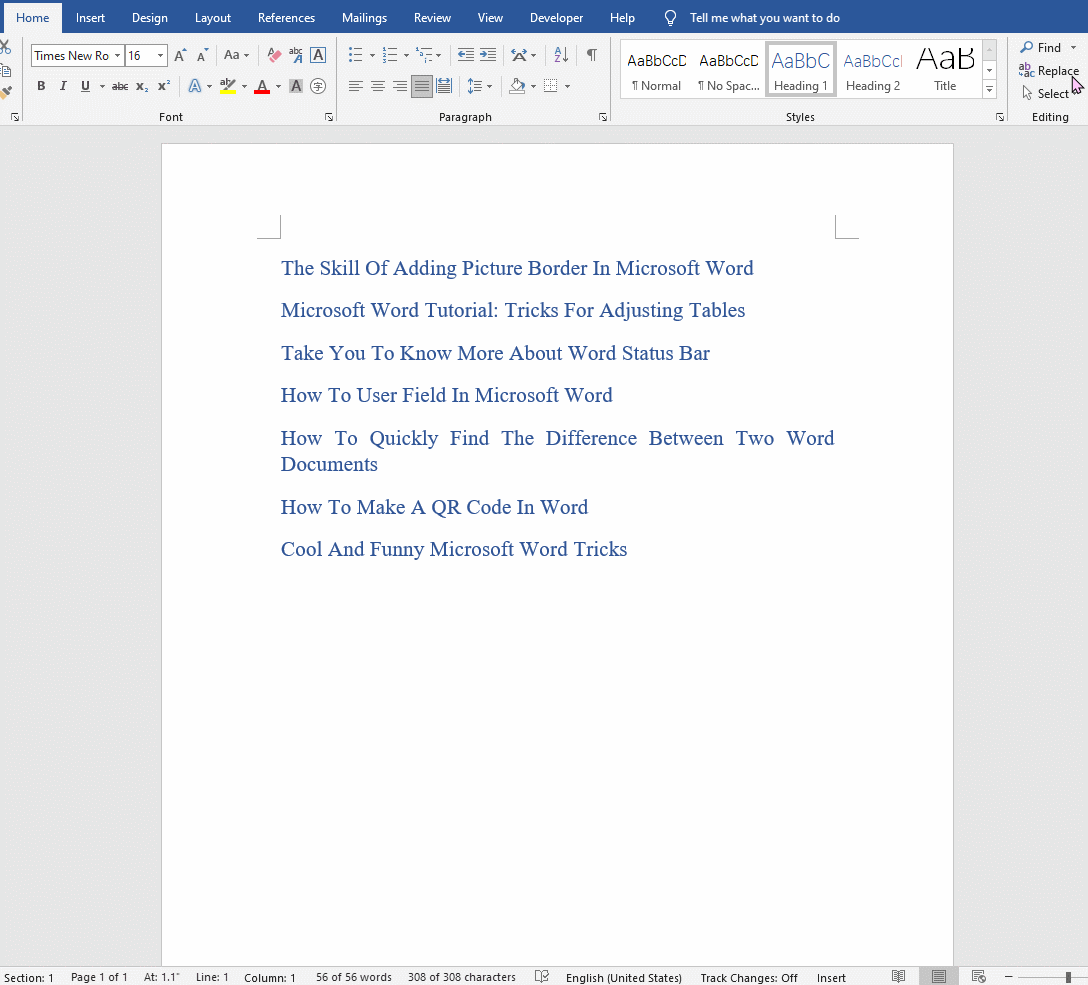Apply Text Effects and Typography
This screenshot has height=985, width=1088.
pyautogui.click(x=195, y=86)
